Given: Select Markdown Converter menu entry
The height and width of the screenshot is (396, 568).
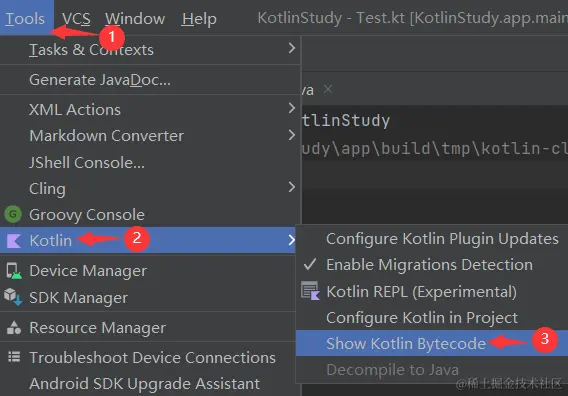Looking at the screenshot, I should coord(150,136).
